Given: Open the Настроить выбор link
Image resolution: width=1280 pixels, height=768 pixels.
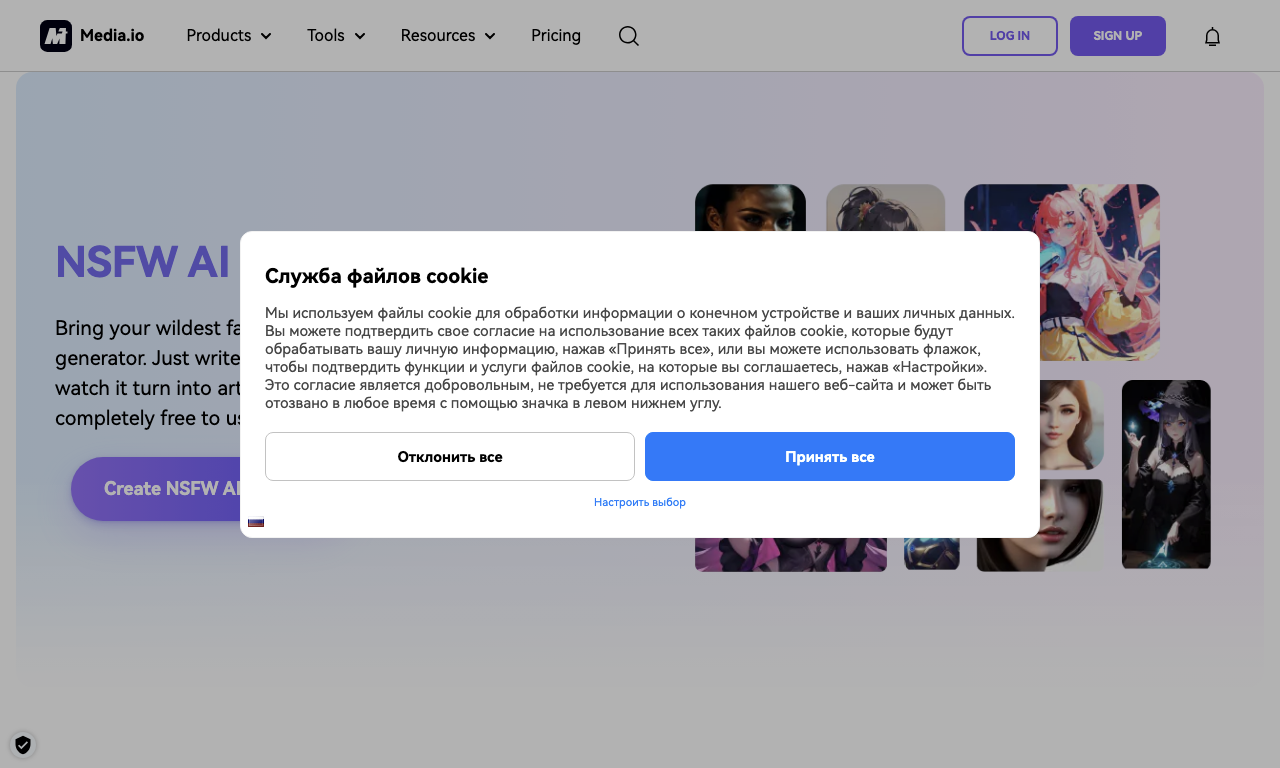Looking at the screenshot, I should point(640,502).
